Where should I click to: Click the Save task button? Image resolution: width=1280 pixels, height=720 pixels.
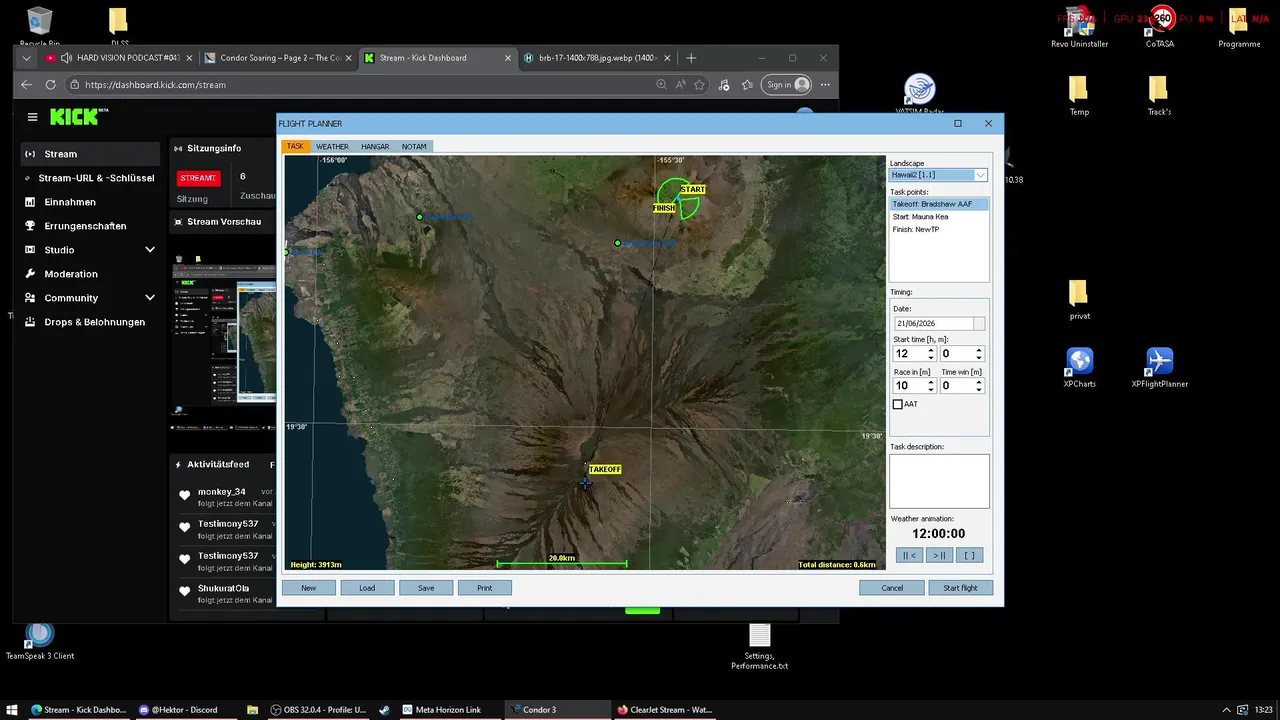(x=426, y=588)
